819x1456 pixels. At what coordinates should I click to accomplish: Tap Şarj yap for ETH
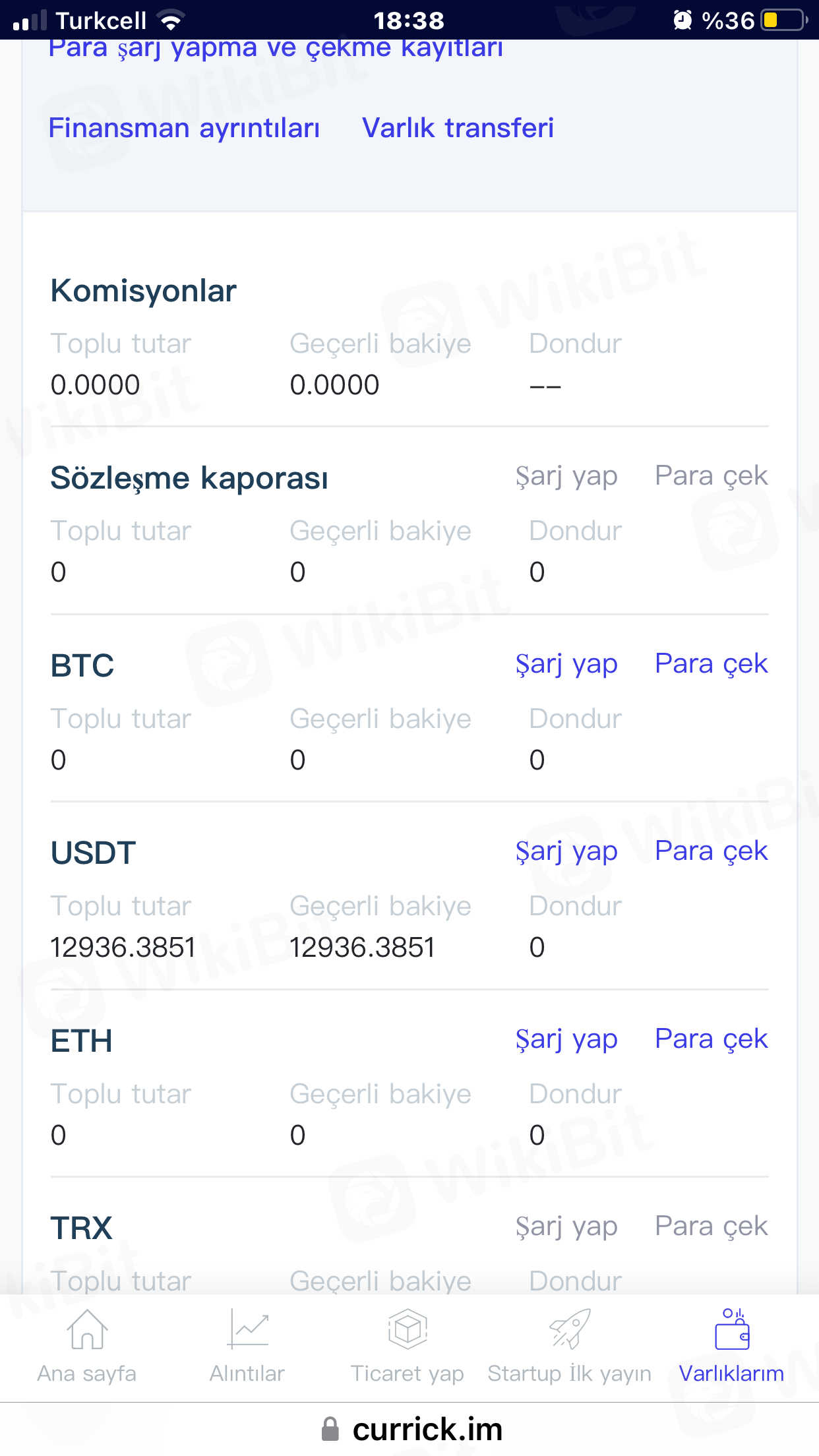[x=566, y=1039]
